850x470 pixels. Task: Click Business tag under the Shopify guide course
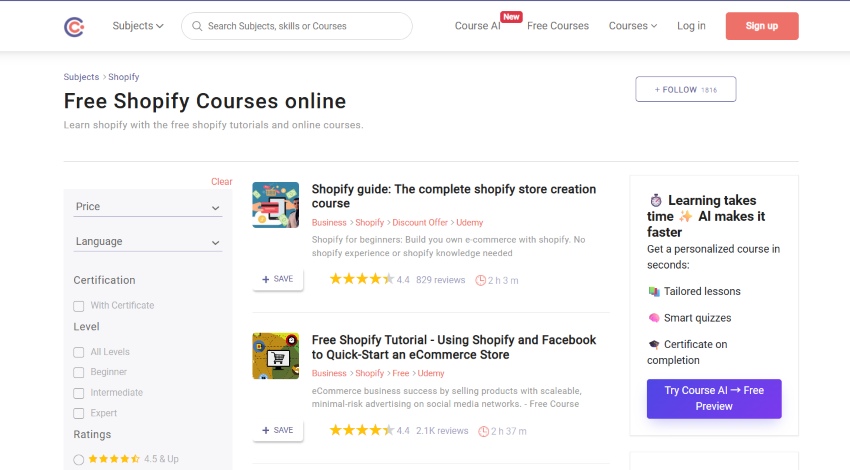329,223
